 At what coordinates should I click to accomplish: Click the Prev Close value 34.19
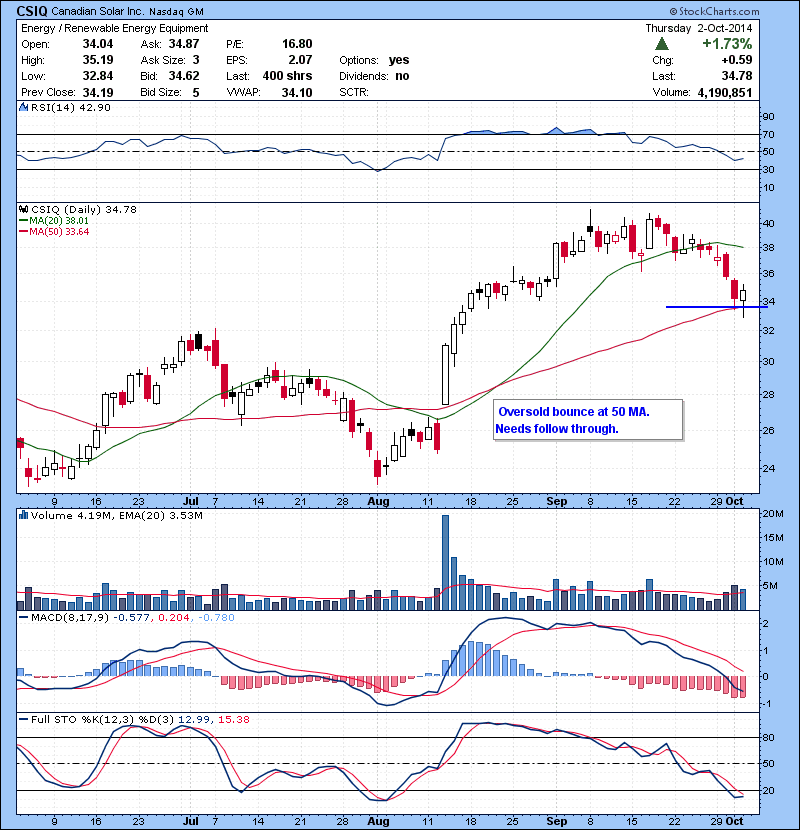98,93
